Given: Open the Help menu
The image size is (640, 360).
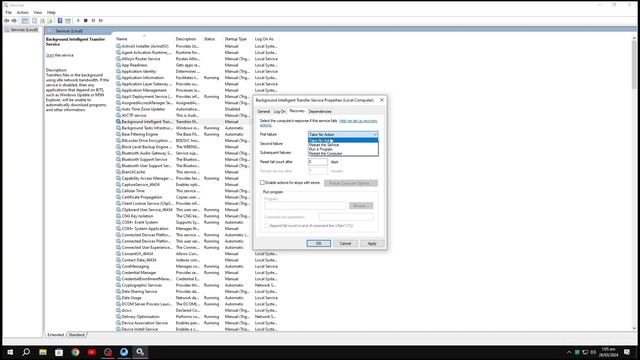Looking at the screenshot, I should 51,13.
